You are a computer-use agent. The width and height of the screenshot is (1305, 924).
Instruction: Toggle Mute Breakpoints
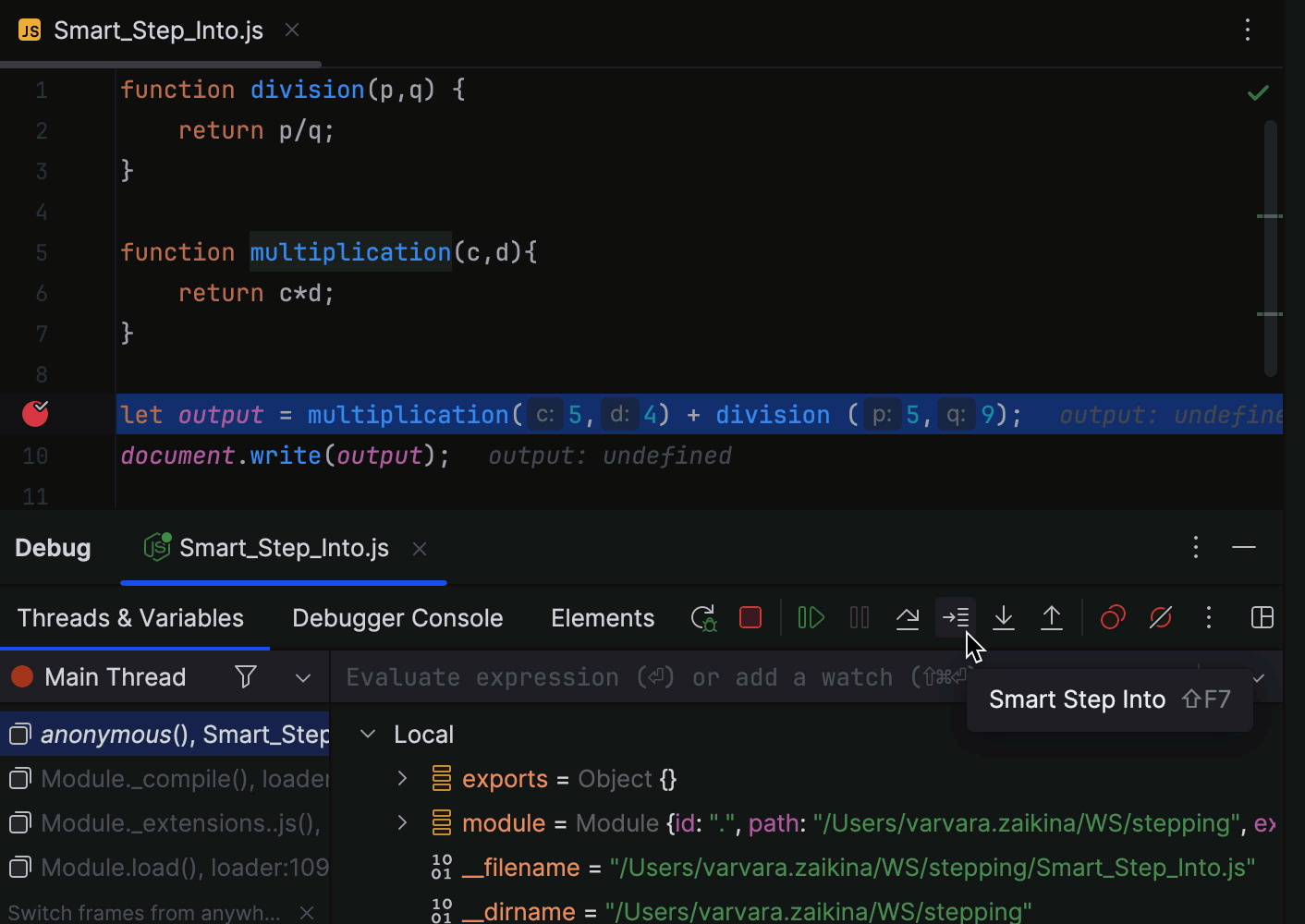pyautogui.click(x=1161, y=618)
